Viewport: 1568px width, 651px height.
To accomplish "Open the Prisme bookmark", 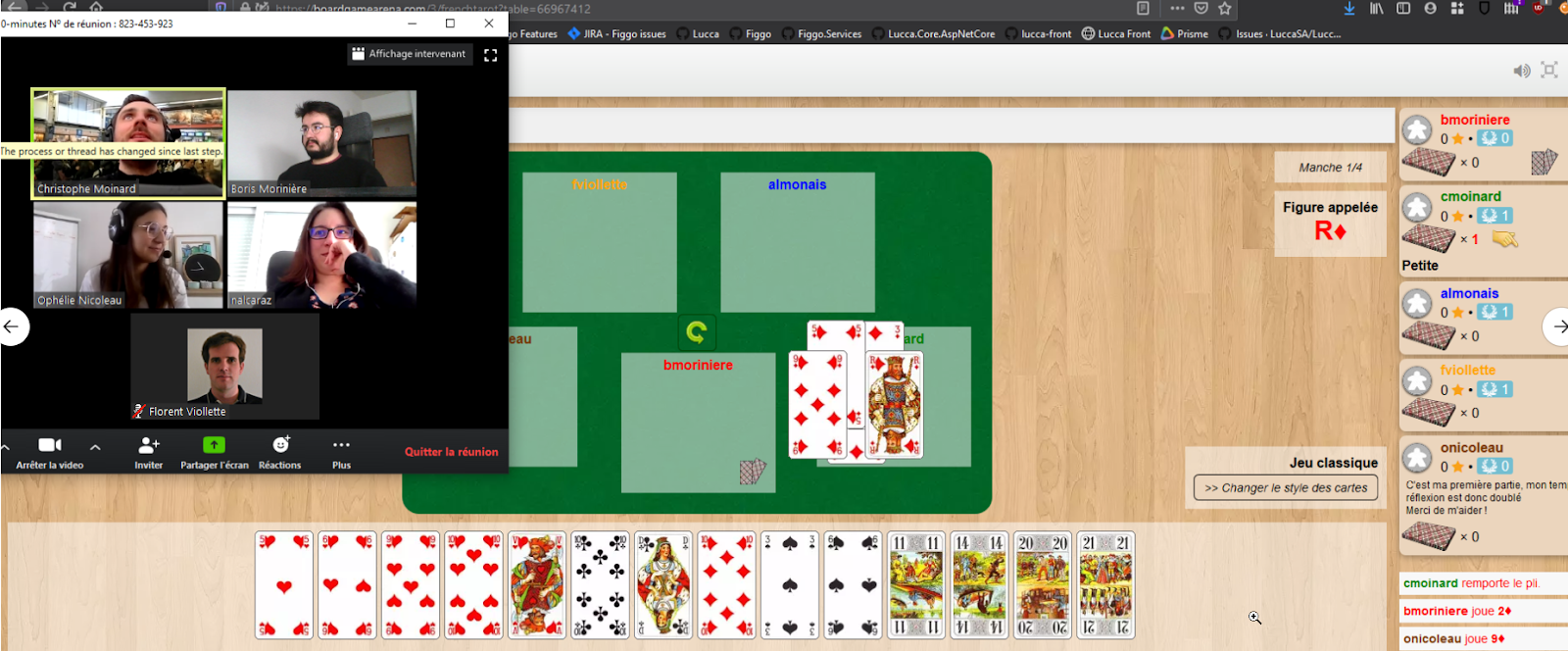I will tap(1184, 33).
